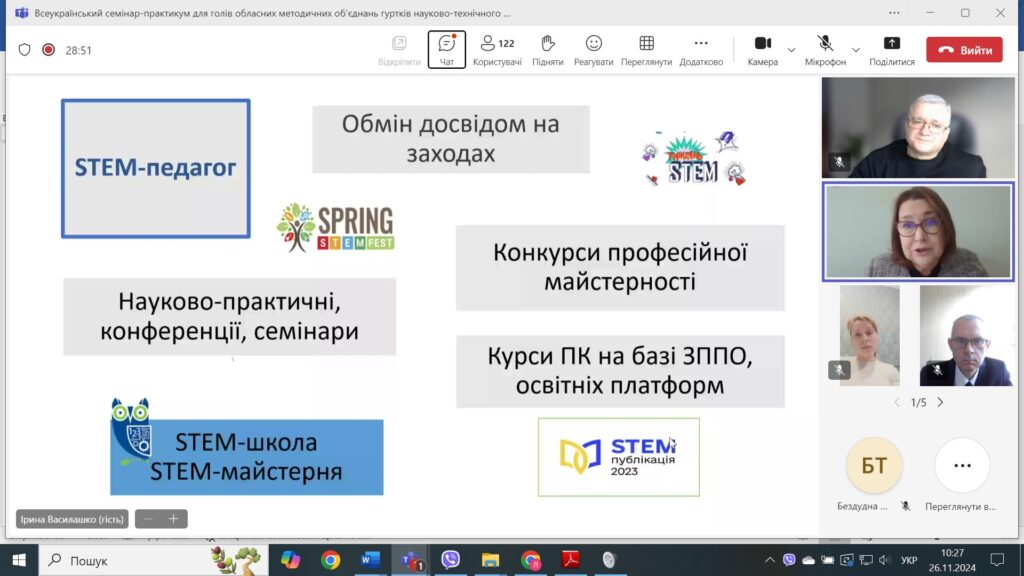Click the shield privacy icon
This screenshot has width=1024, height=576.
[x=24, y=50]
